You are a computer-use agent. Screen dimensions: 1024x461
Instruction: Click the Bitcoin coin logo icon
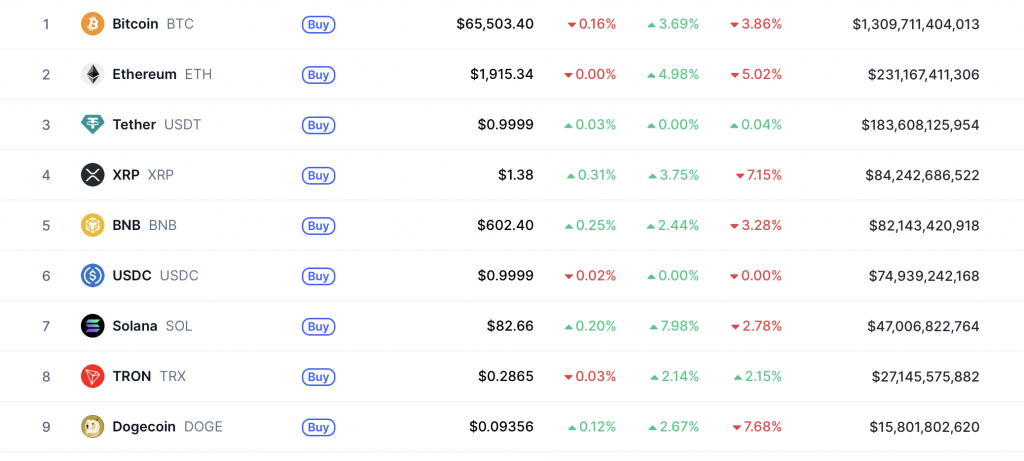[92, 23]
